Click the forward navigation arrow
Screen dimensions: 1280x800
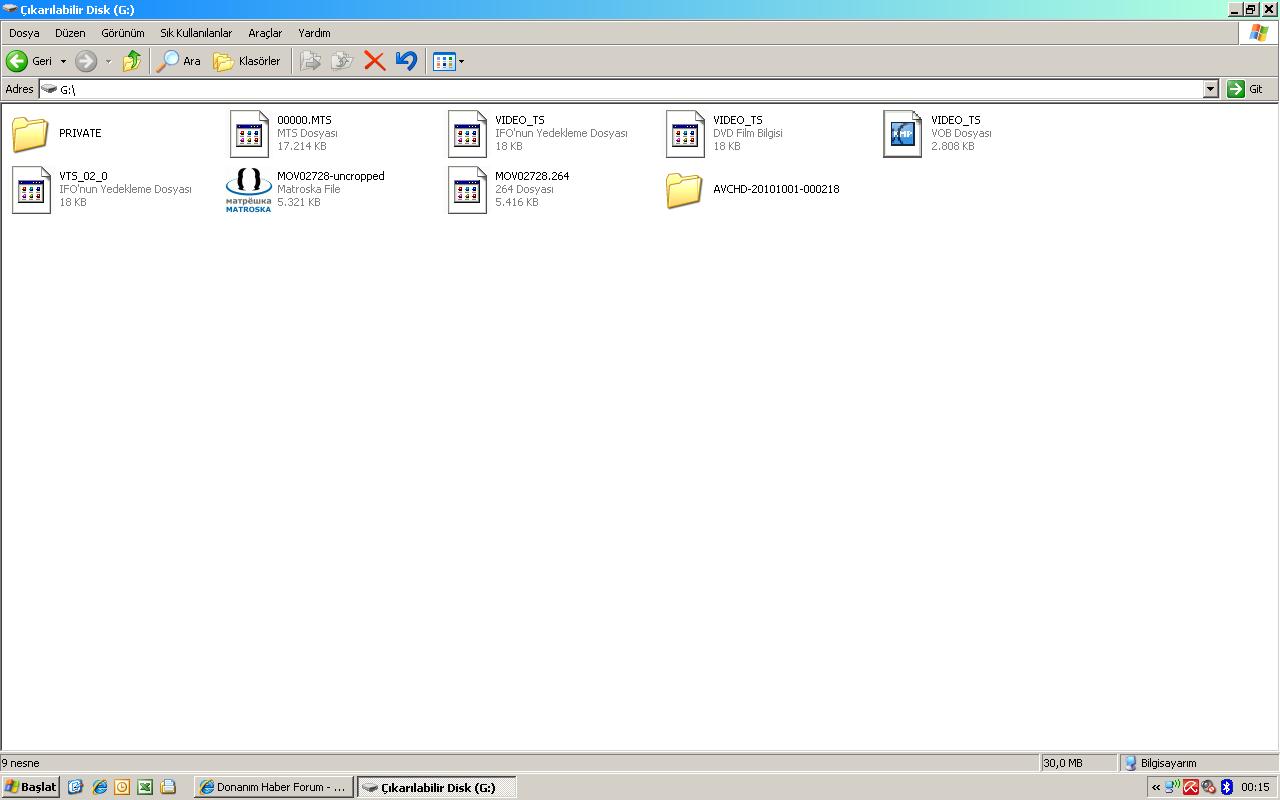coord(87,61)
